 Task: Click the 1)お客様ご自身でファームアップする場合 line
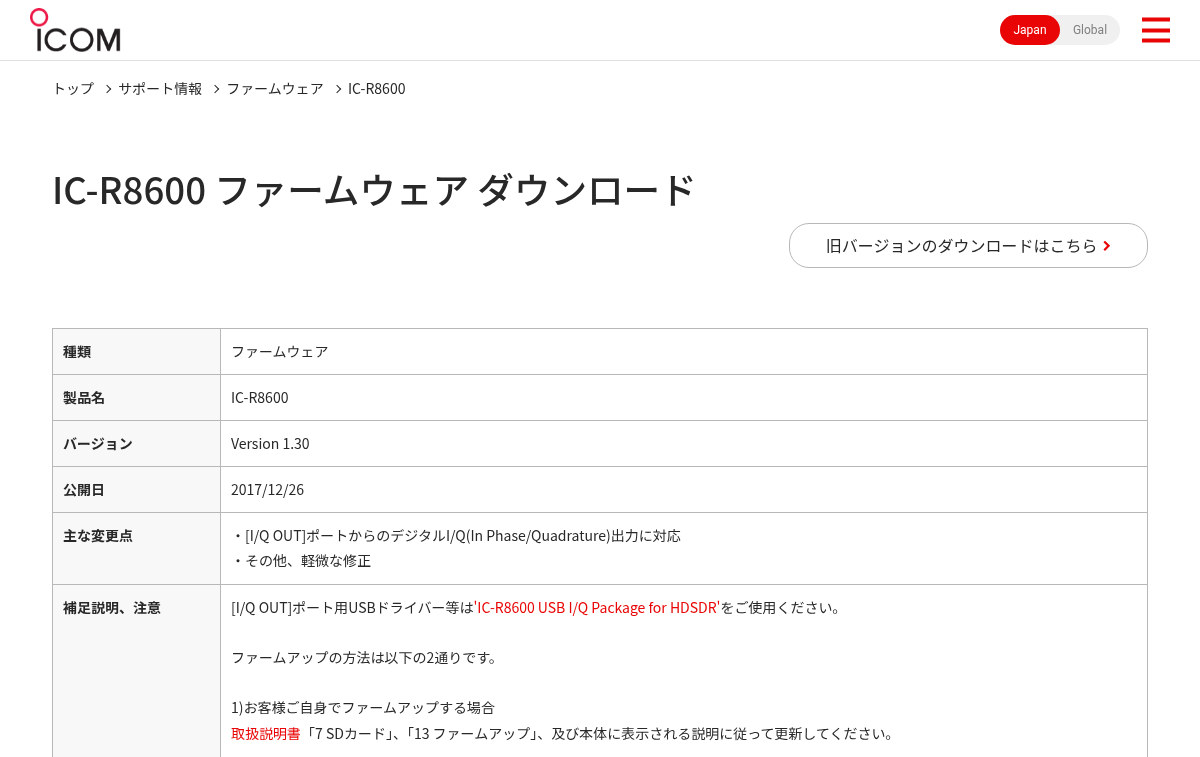click(363, 707)
